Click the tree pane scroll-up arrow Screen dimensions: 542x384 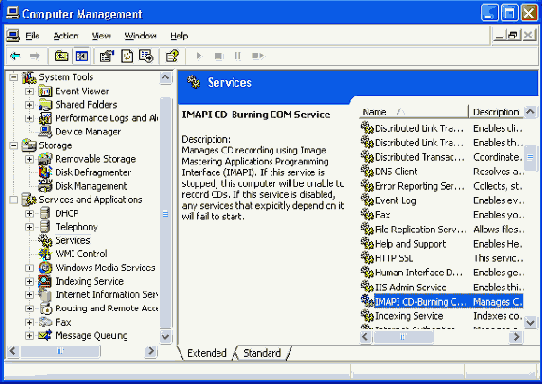[166, 78]
